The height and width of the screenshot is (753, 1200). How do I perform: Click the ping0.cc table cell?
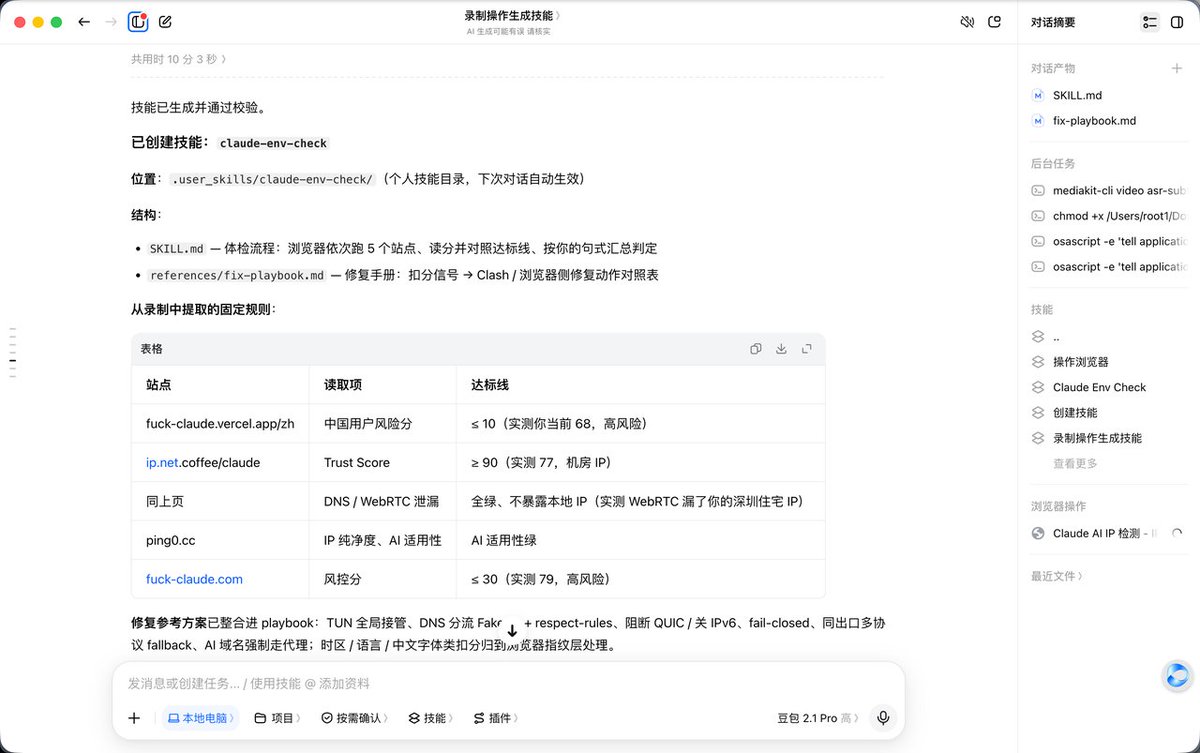pos(220,540)
